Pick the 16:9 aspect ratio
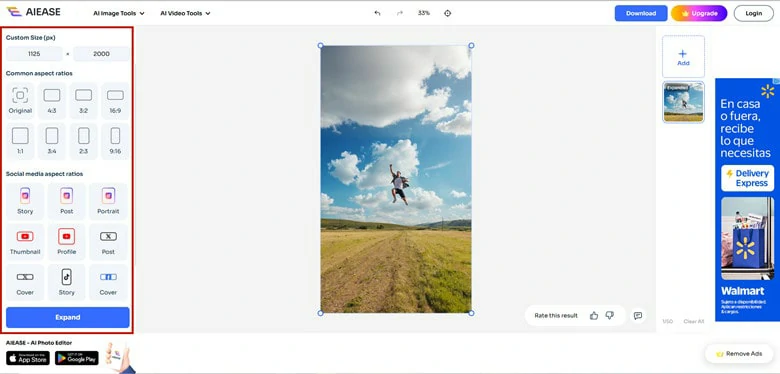Screen dimensions: 780x374 115,101
